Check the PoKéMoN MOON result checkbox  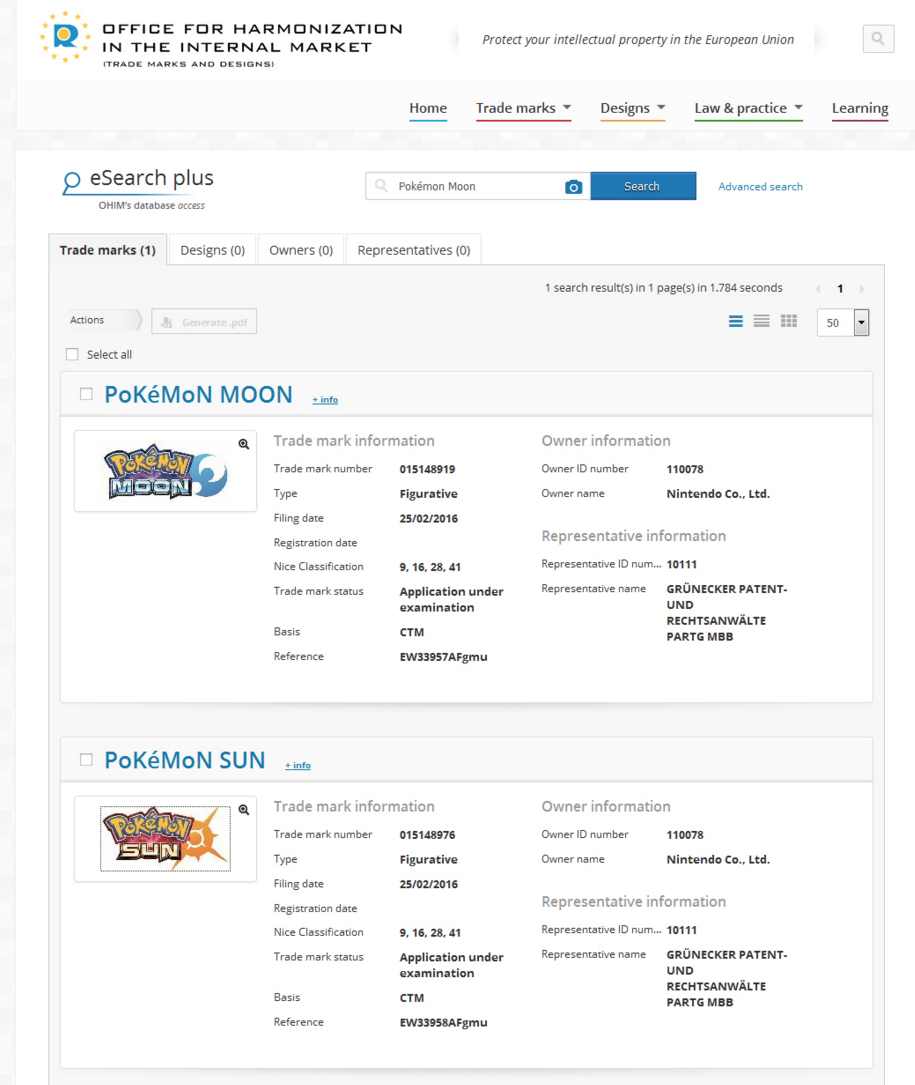point(86,394)
